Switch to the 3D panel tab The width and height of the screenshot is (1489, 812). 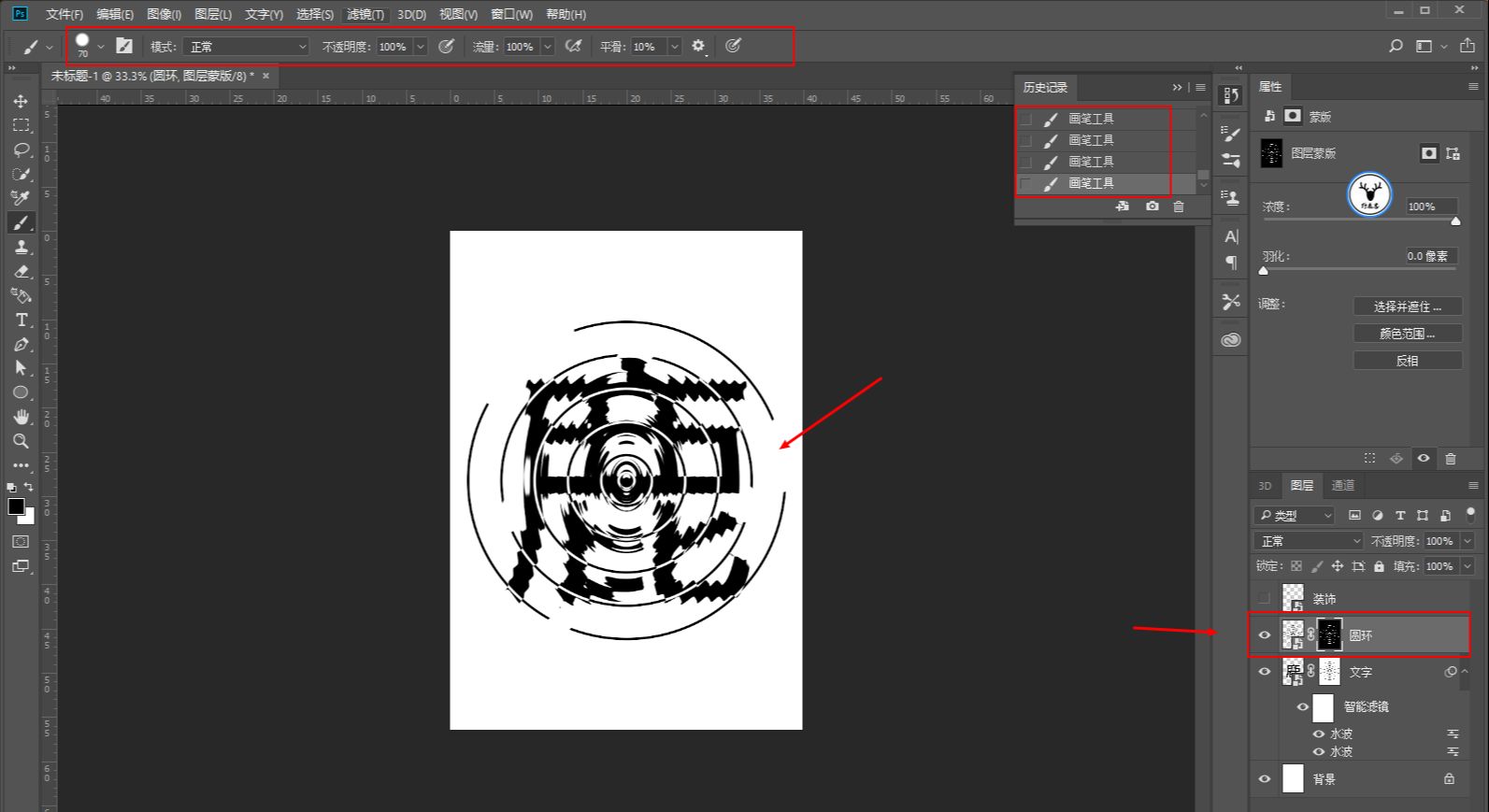pyautogui.click(x=1265, y=485)
